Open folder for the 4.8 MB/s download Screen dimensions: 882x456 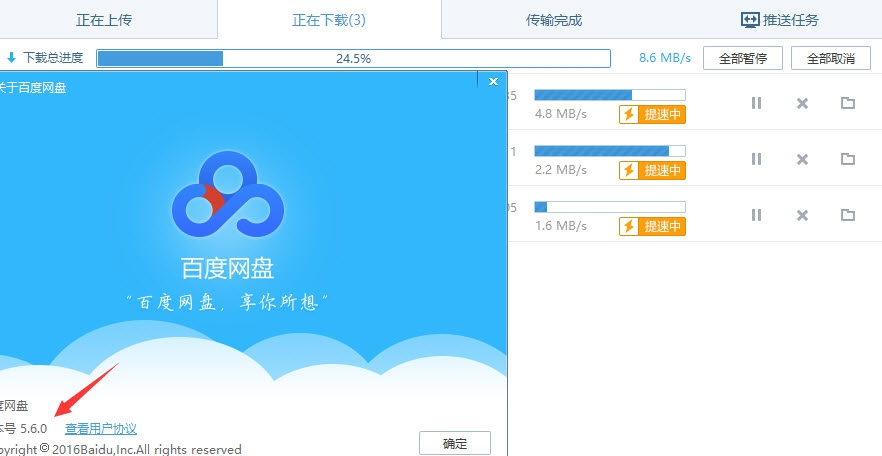[848, 103]
